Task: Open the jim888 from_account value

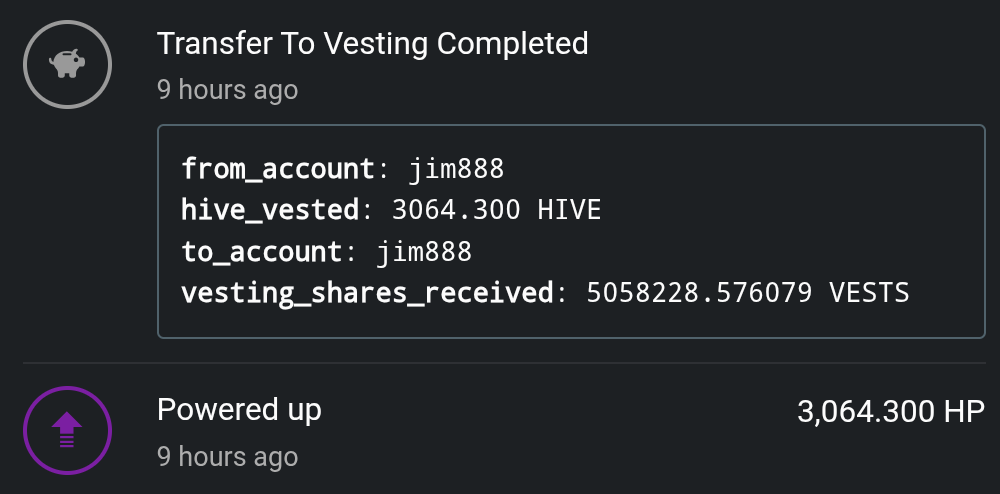Action: pyautogui.click(x=456, y=168)
